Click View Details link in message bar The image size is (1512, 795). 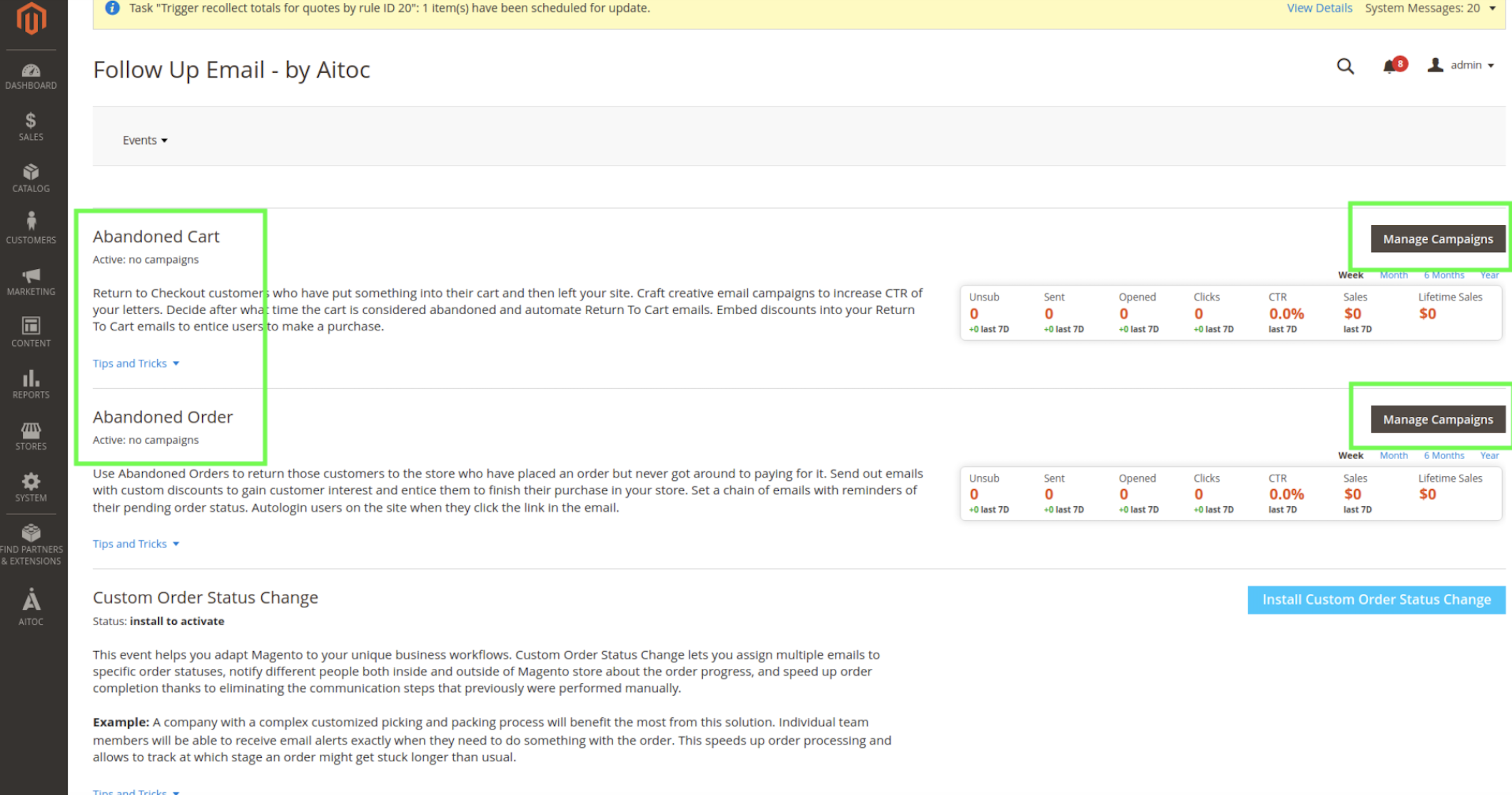[1319, 8]
